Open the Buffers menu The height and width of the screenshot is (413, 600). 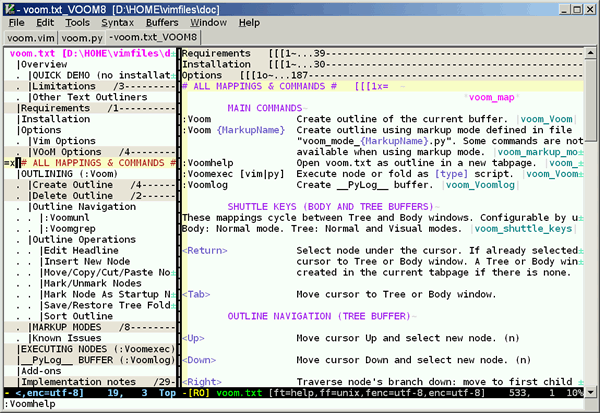[x=162, y=21]
